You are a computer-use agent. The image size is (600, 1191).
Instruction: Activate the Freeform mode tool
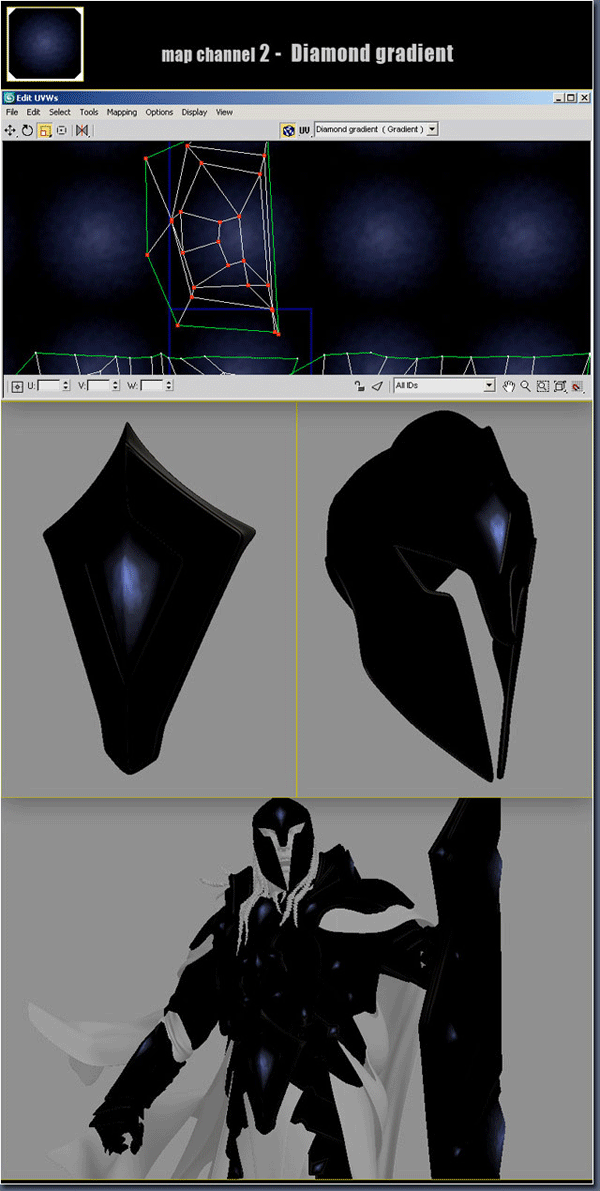click(62, 131)
